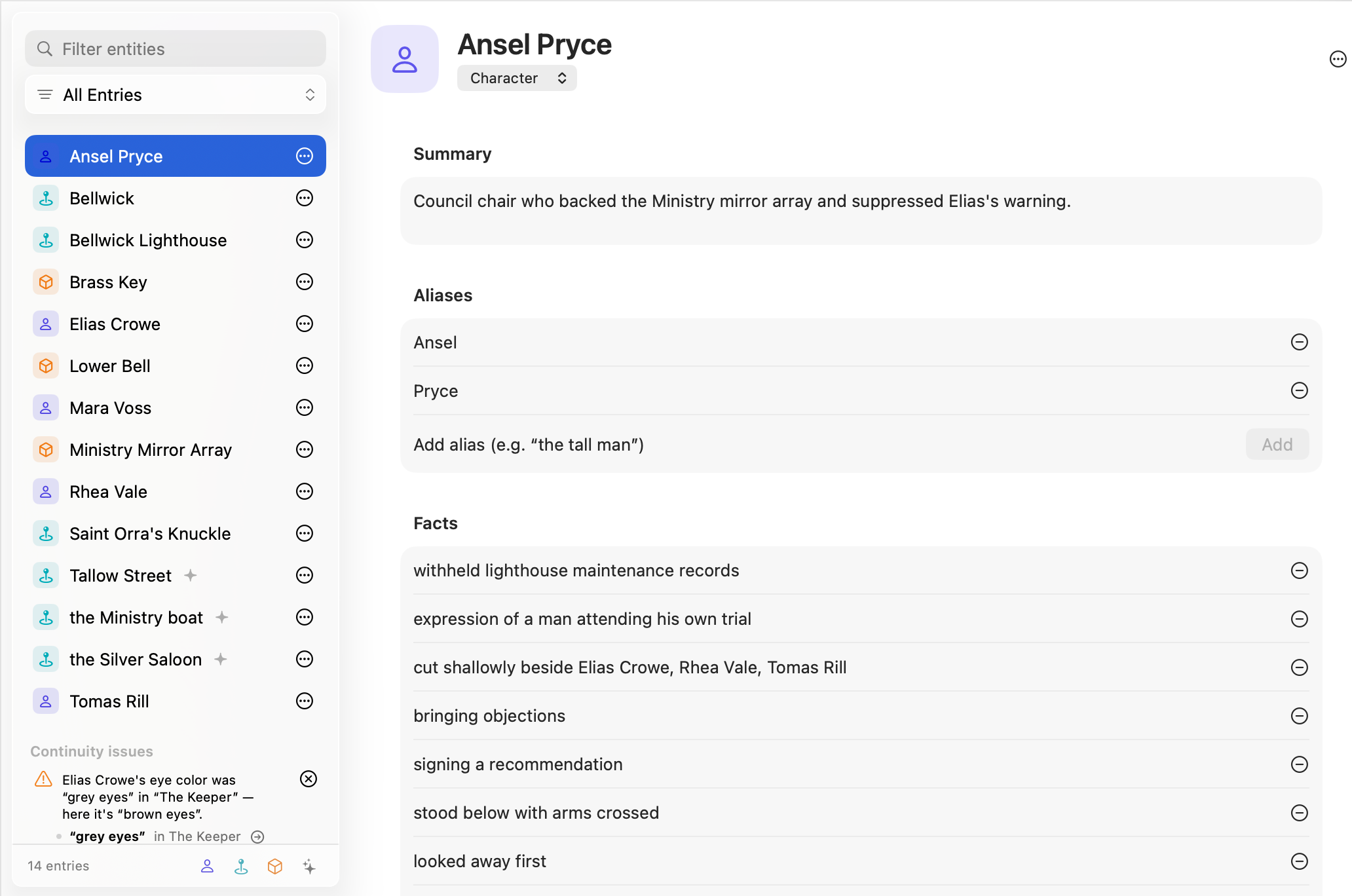Click the sparkle badge beside the Silver Saloon
This screenshot has width=1352, height=896.
[221, 659]
